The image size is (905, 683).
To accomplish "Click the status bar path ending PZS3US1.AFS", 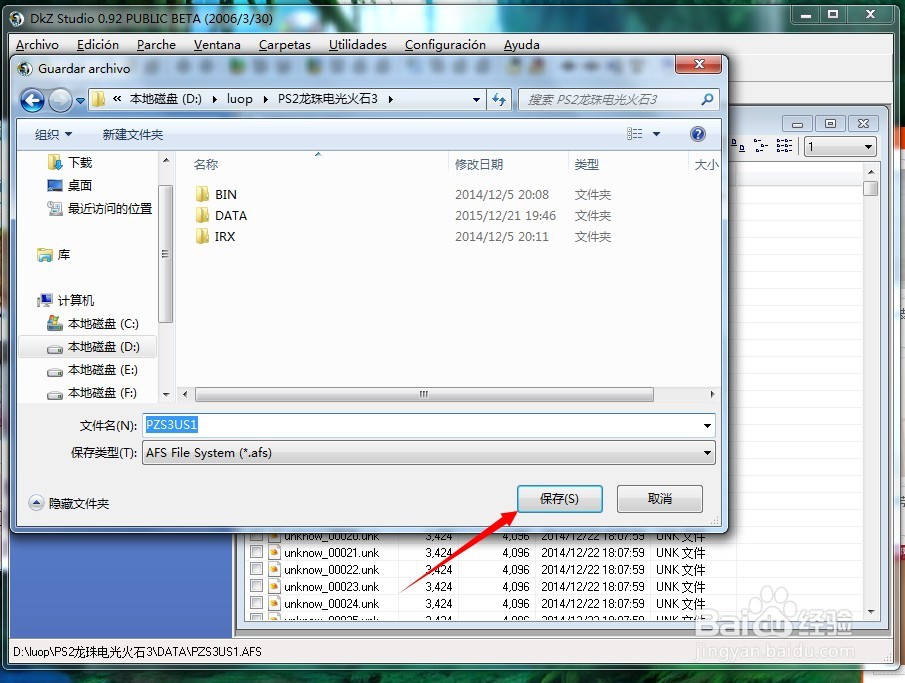I will click(x=137, y=652).
